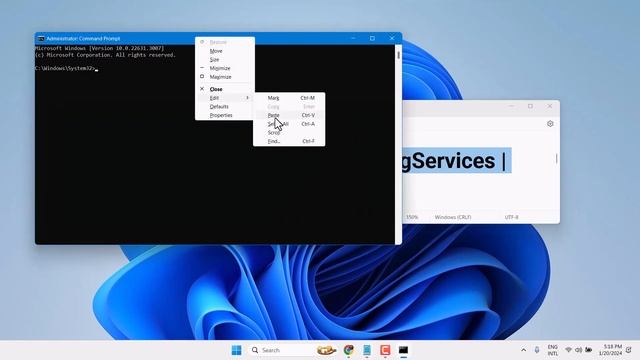Close the Notepad window
Screen dimensions: 640x360
coord(550,106)
